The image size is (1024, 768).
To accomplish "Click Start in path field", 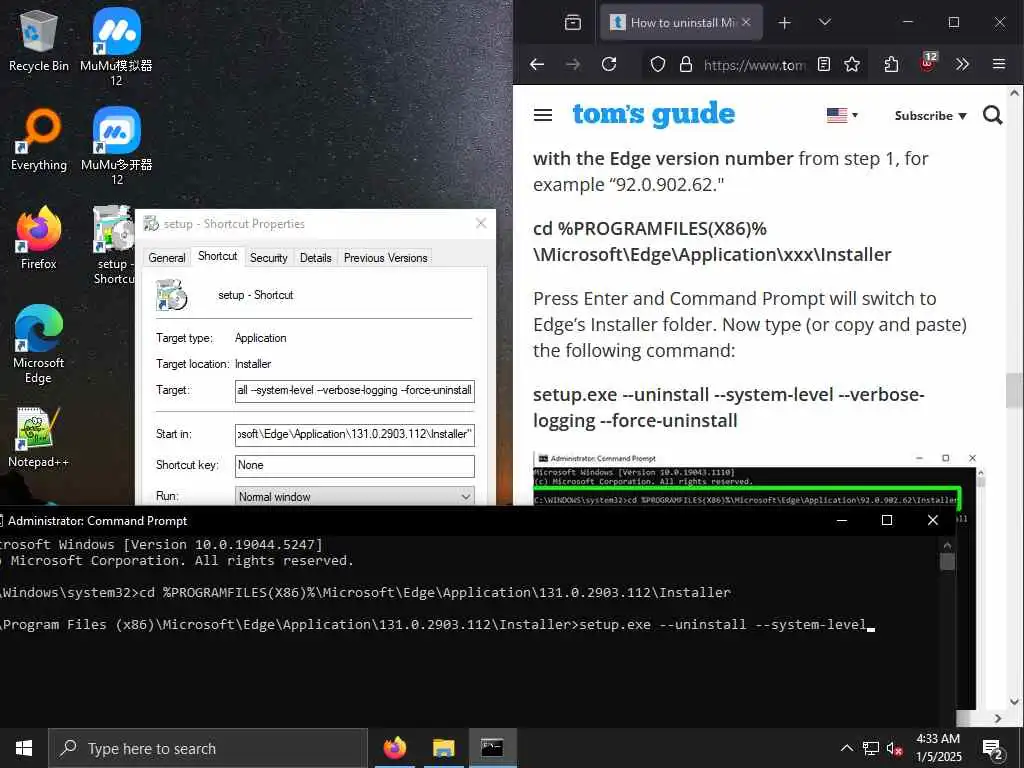I will click(355, 434).
